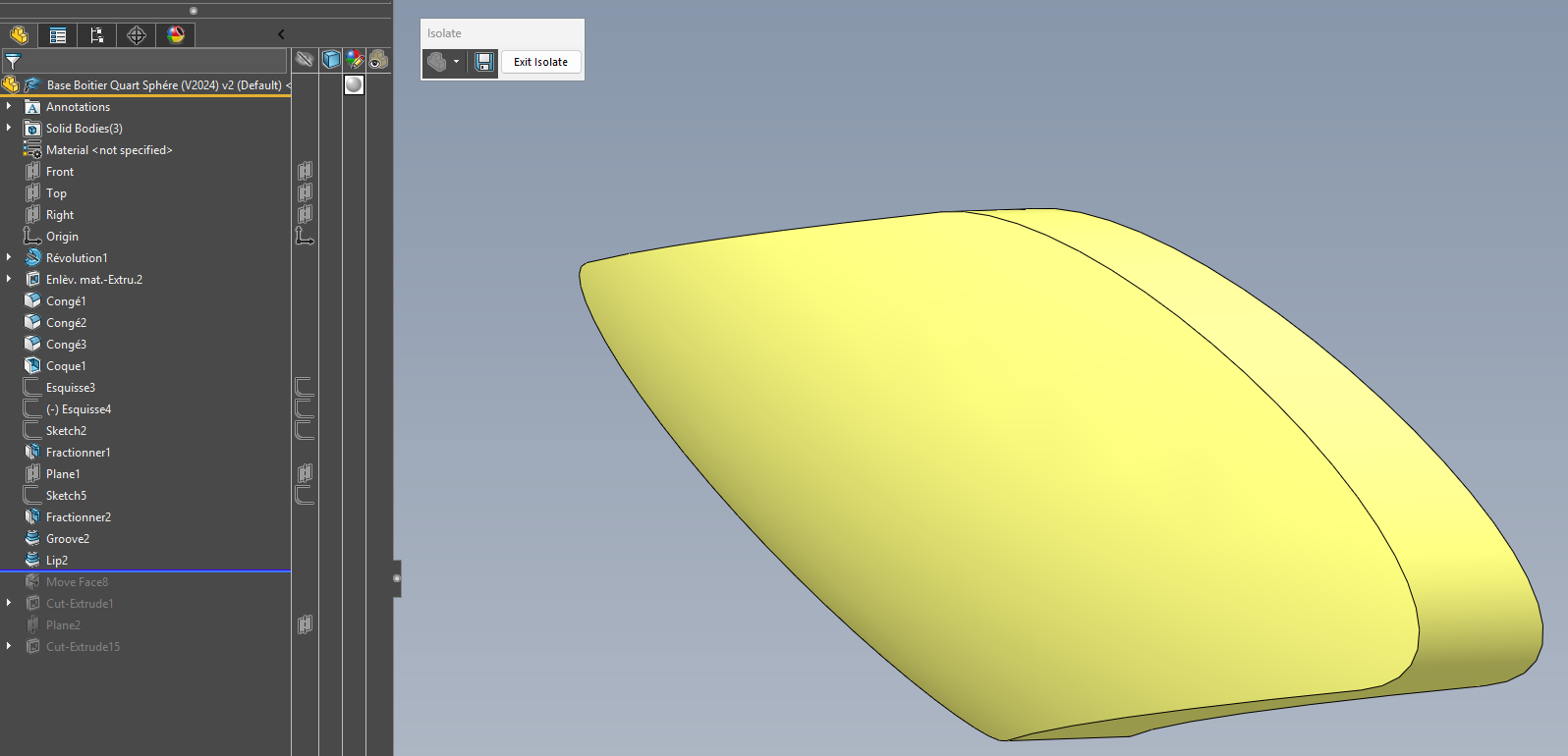This screenshot has height=756, width=1568.
Task: Toggle visibility of the Front plane
Action: [x=305, y=172]
